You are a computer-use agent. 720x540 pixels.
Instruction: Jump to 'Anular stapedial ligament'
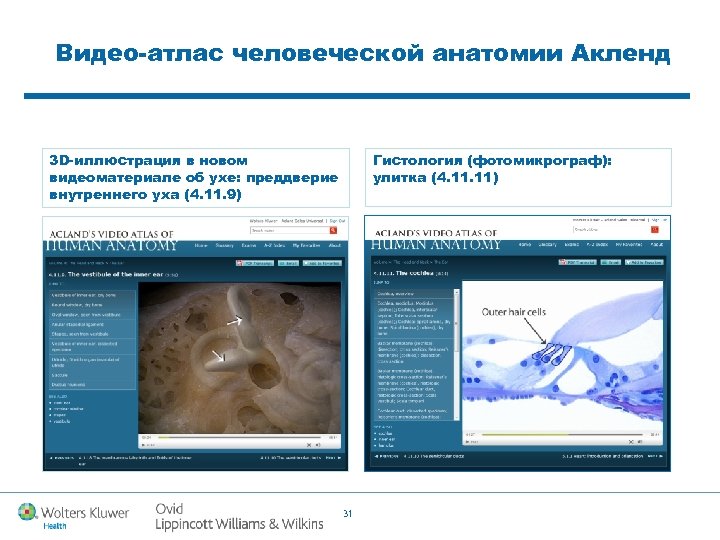[x=92, y=325]
